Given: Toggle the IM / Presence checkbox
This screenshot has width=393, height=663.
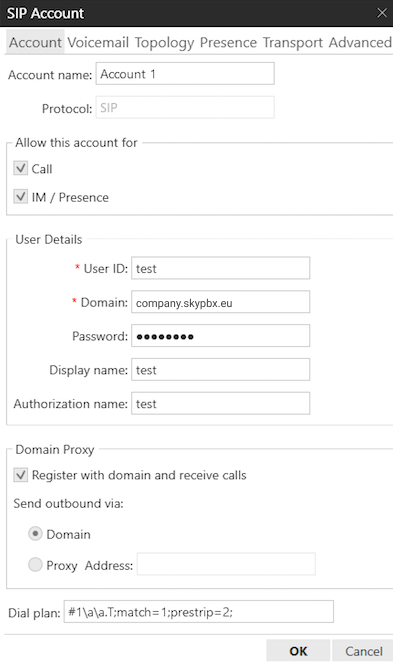Looking at the screenshot, I should coord(21,196).
